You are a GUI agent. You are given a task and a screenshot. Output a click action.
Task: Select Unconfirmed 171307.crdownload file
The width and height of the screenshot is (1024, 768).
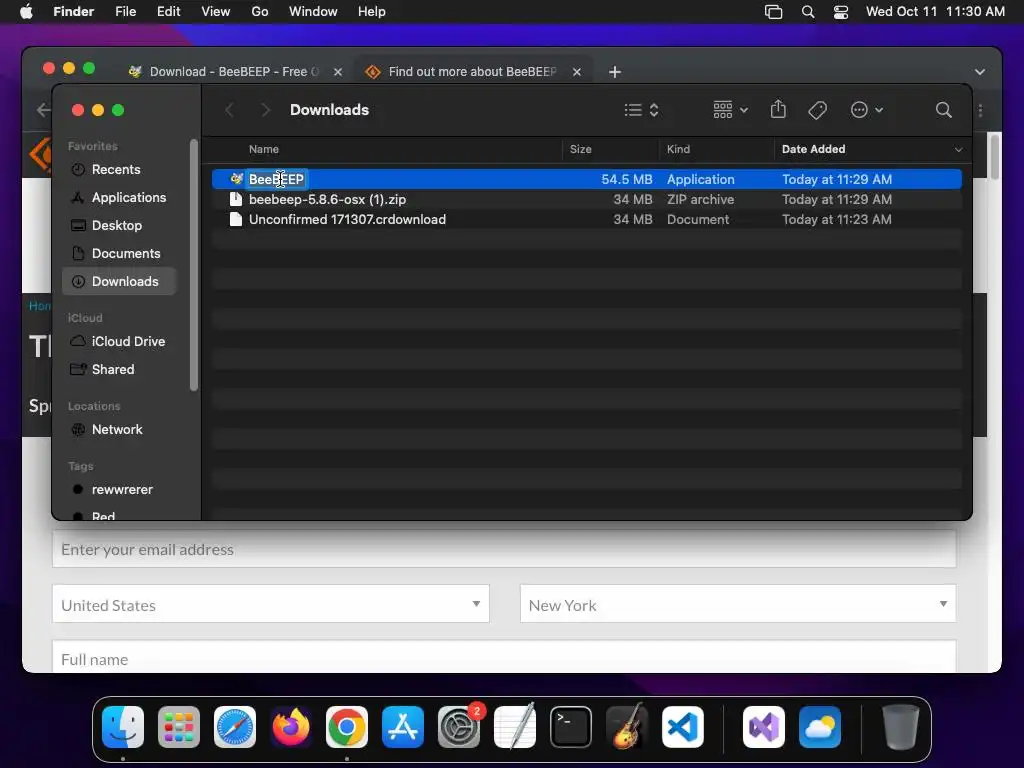586,219
